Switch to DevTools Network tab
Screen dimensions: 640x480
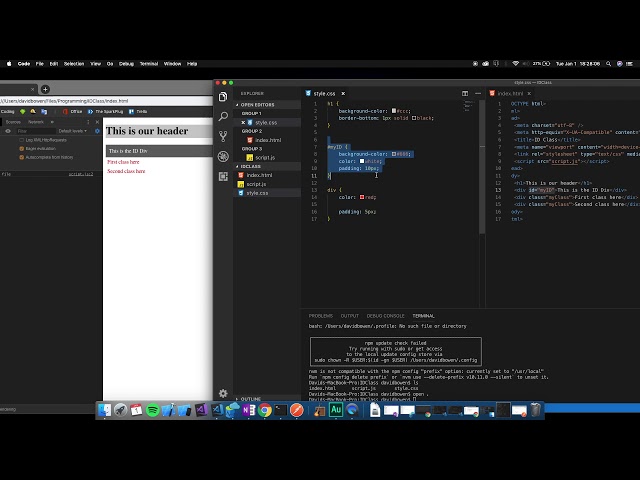coord(36,122)
